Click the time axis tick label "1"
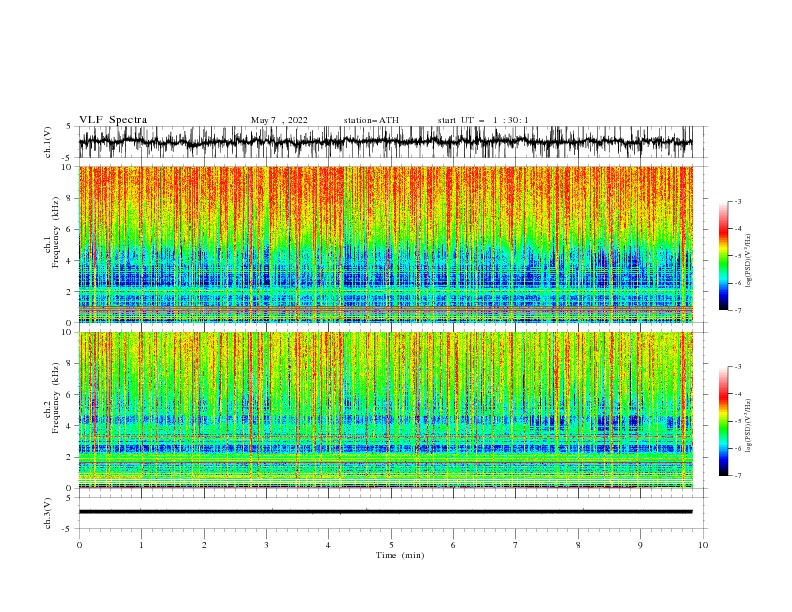792x612 pixels. click(141, 545)
